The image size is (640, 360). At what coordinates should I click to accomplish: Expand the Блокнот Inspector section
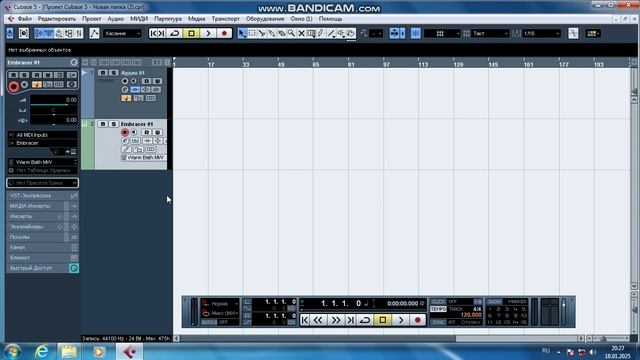click(42, 258)
